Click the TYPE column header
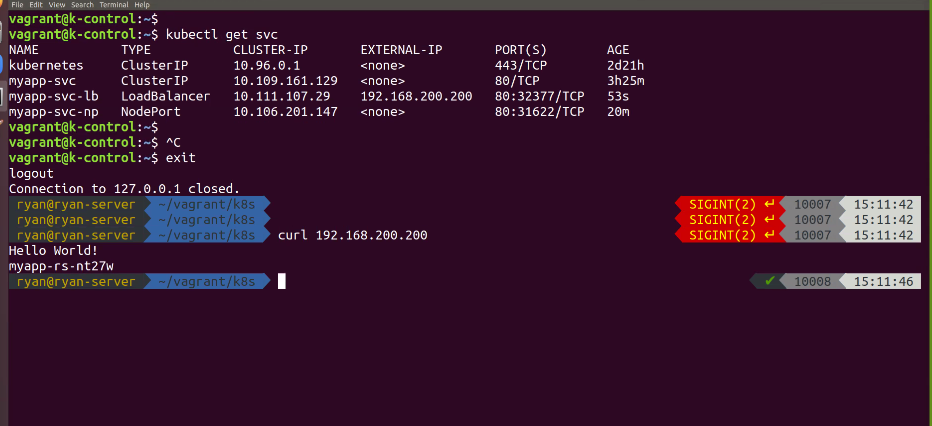The width and height of the screenshot is (932, 426). (x=136, y=50)
